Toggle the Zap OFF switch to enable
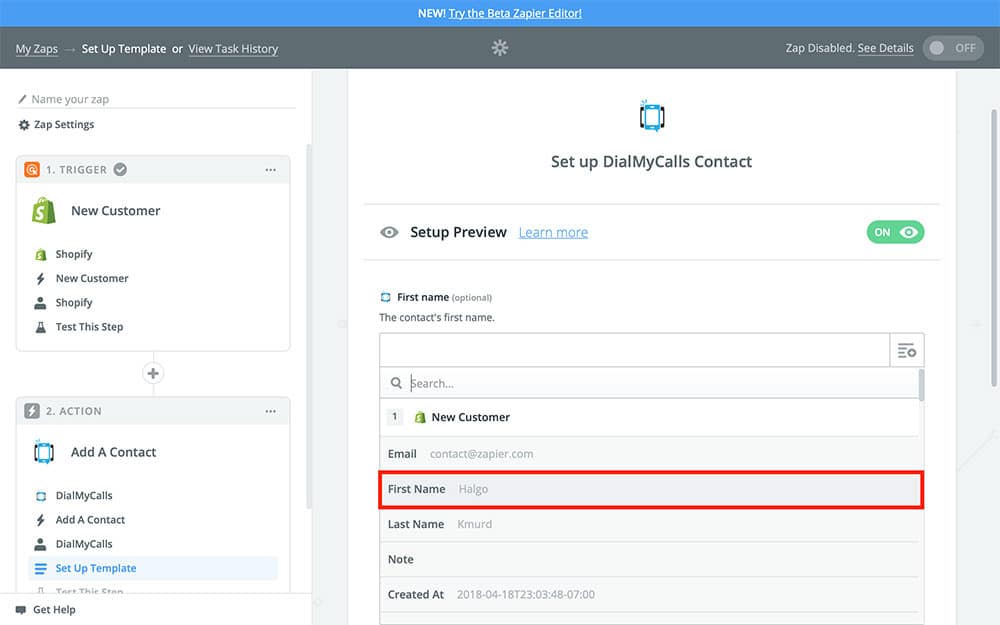1000x625 pixels. [x=952, y=48]
